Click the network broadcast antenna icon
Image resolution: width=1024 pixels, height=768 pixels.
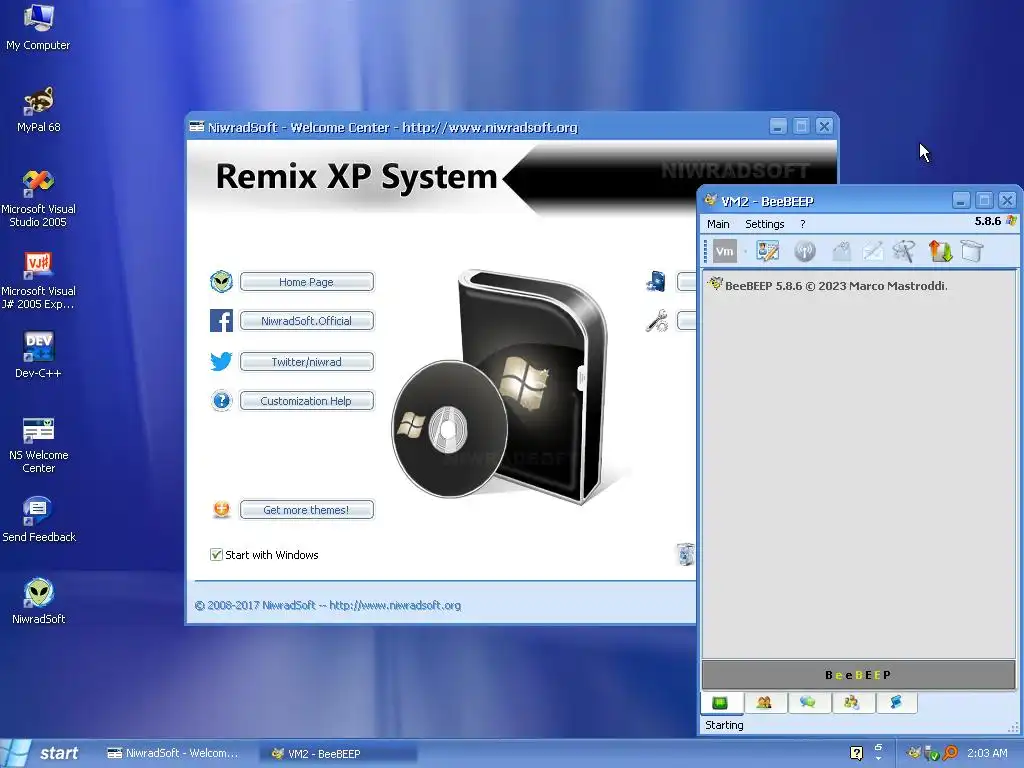(x=805, y=251)
